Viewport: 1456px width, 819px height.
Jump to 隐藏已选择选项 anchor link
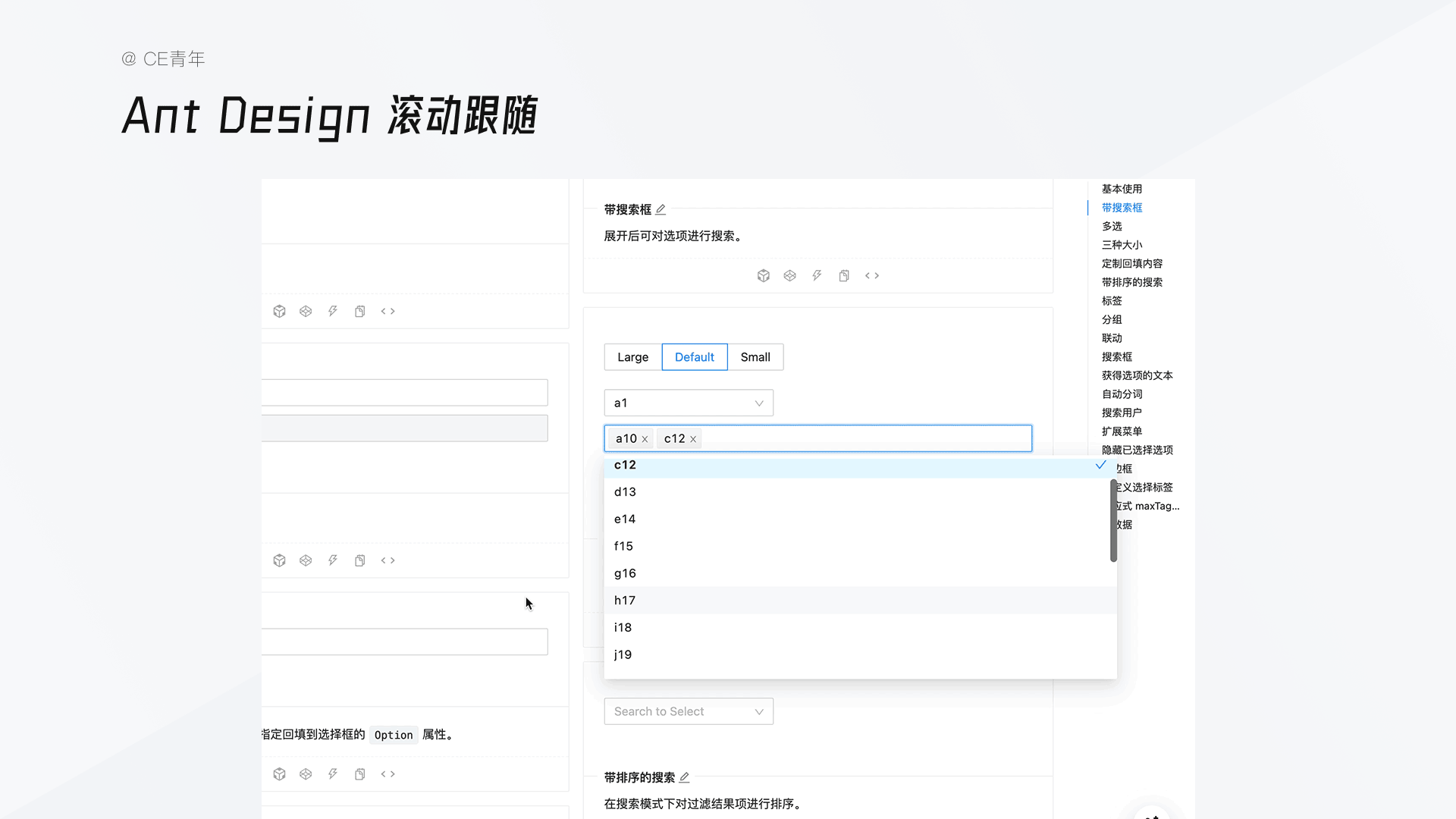[x=1137, y=450]
